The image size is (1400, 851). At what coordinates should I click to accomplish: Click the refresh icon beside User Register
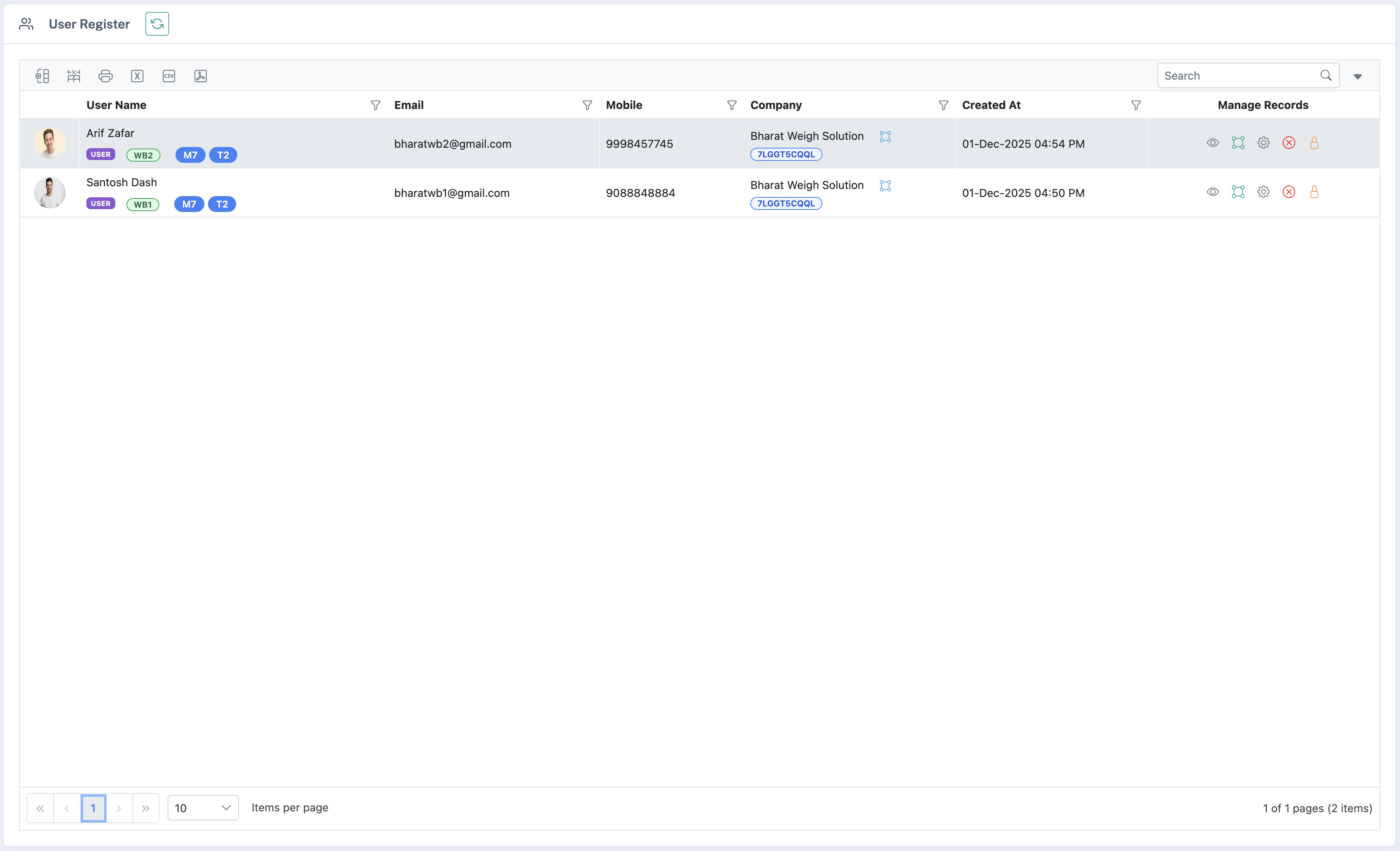[157, 24]
